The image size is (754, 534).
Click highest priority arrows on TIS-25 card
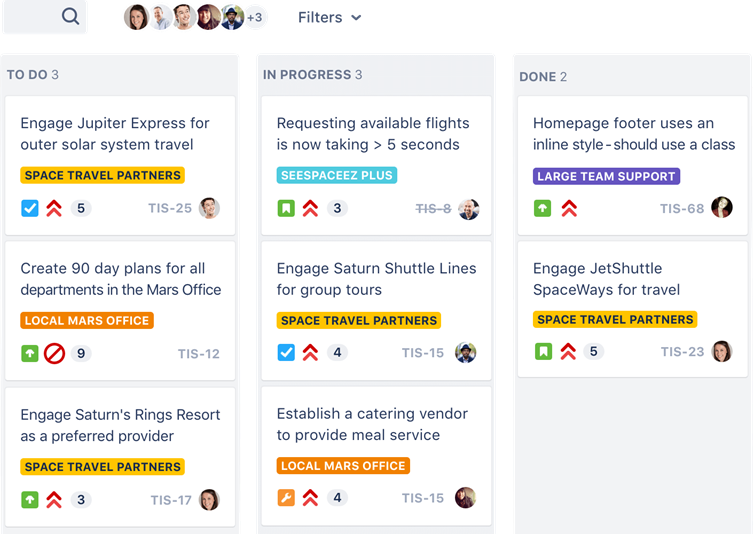tap(54, 208)
